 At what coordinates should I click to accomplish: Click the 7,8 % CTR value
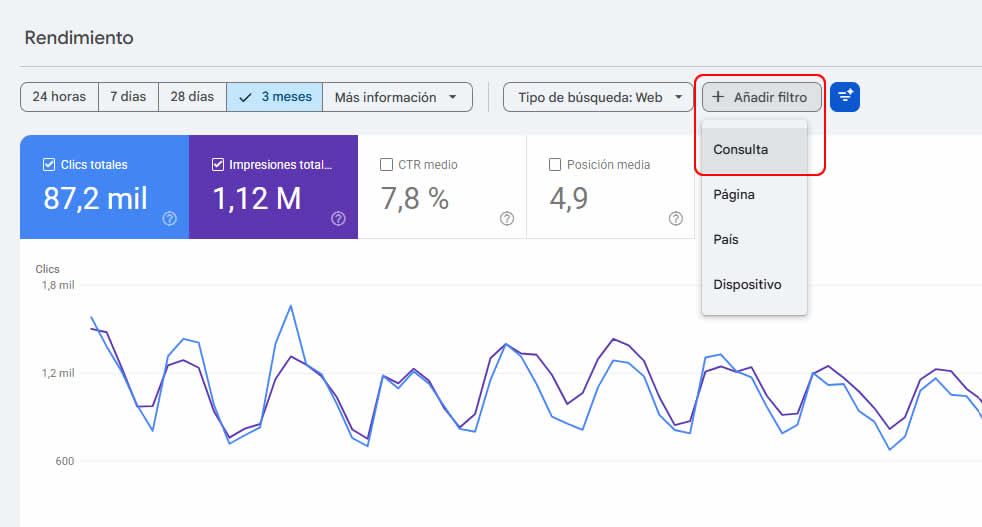(x=415, y=199)
